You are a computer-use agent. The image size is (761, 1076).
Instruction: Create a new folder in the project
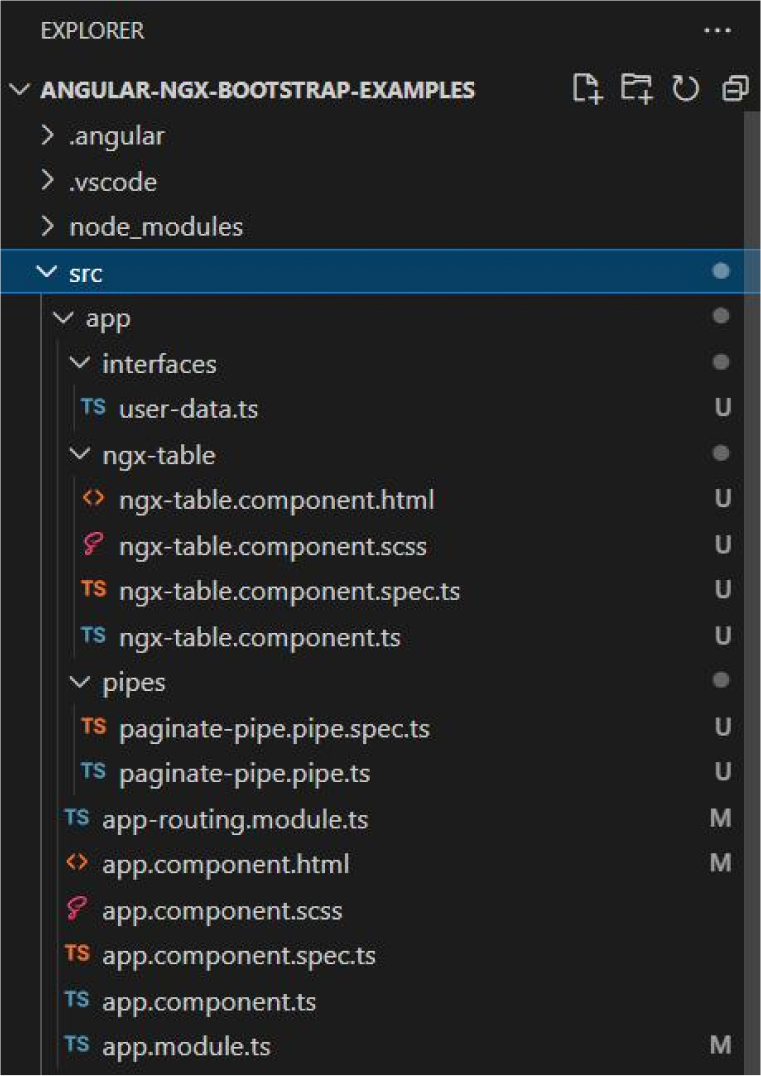(637, 89)
